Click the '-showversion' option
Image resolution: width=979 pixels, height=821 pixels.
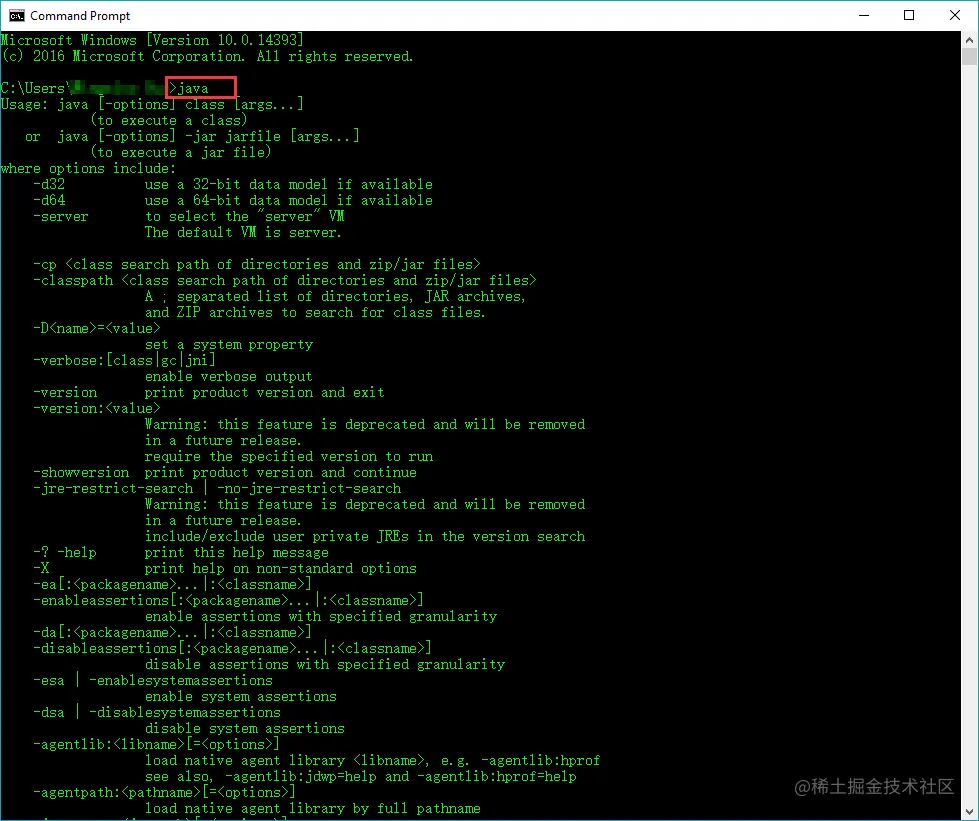(81, 473)
